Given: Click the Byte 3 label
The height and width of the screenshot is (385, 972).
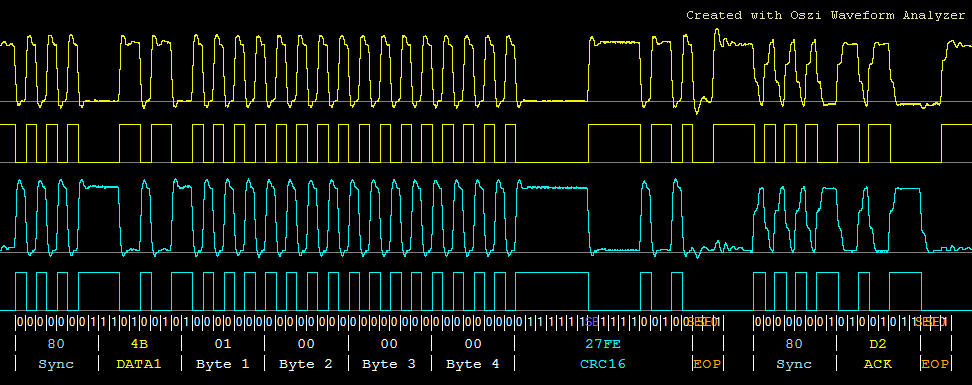Looking at the screenshot, I should (x=389, y=364).
